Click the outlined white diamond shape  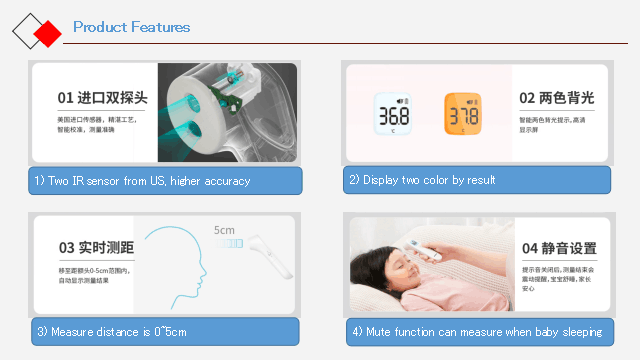(27, 31)
